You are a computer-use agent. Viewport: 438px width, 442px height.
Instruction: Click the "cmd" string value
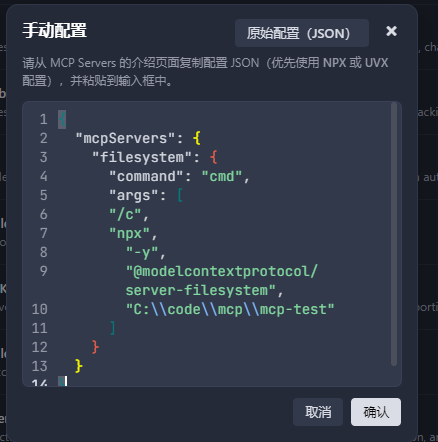pyautogui.click(x=222, y=176)
